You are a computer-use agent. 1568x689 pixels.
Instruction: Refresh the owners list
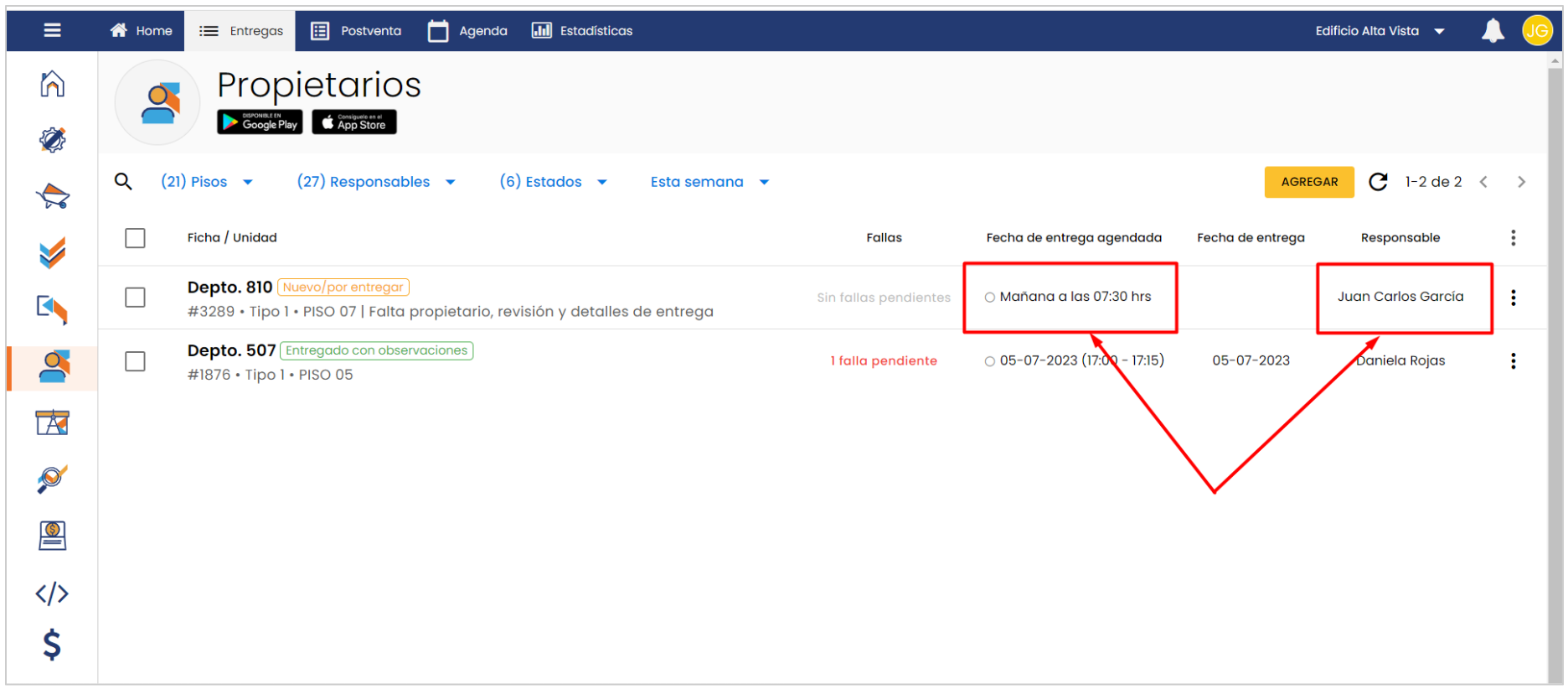coord(1378,182)
